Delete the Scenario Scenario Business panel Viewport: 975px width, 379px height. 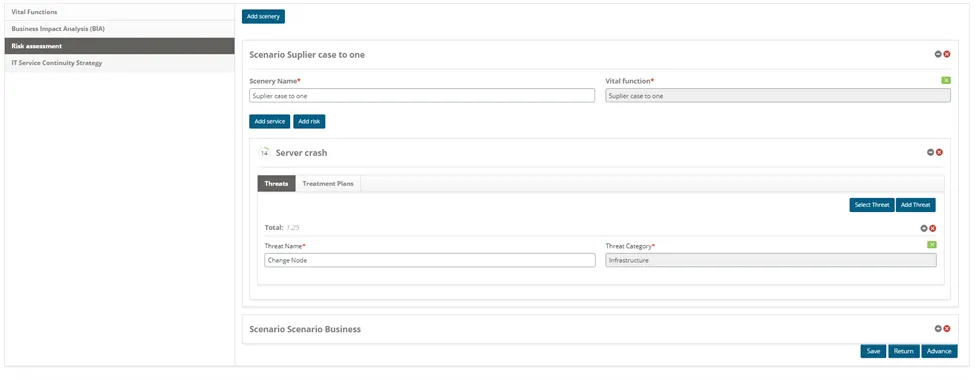[947, 329]
